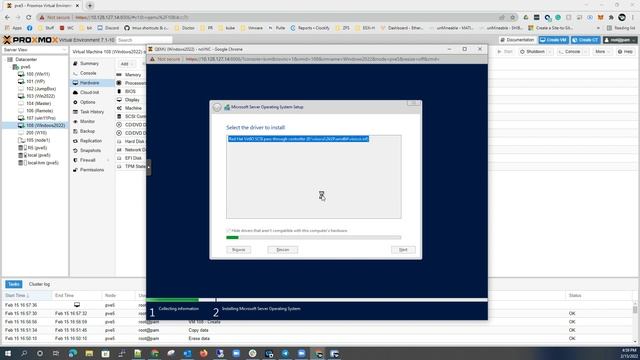Open a new Chrome tab

point(90,6)
